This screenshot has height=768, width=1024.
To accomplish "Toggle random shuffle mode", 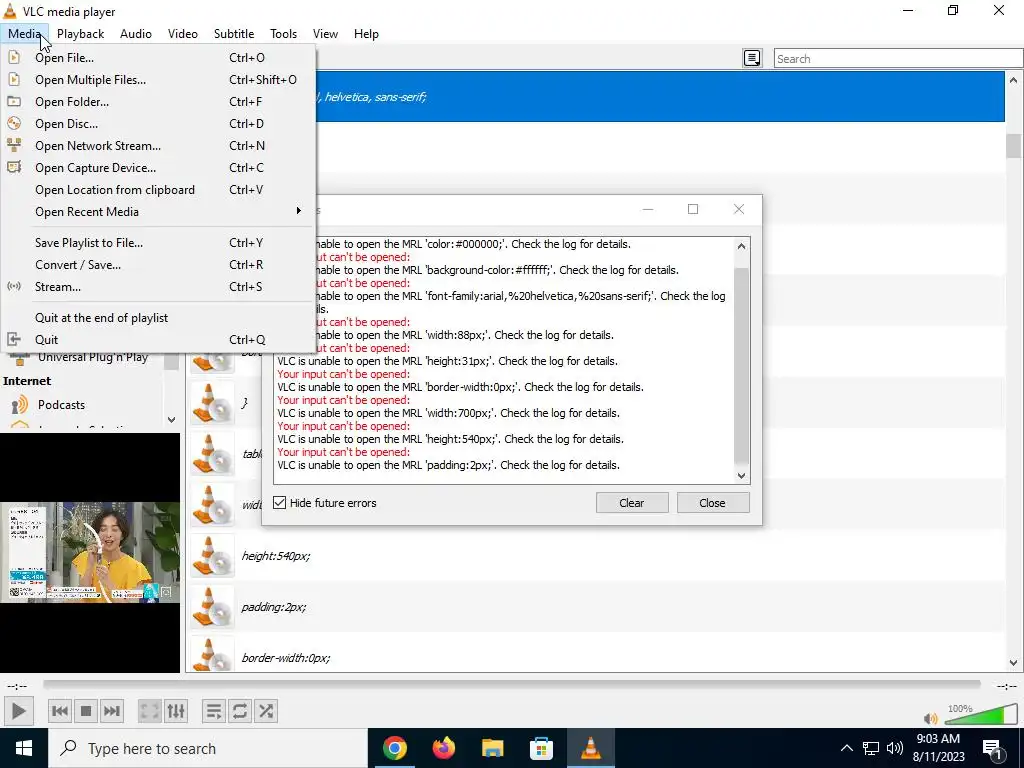I will 266,711.
